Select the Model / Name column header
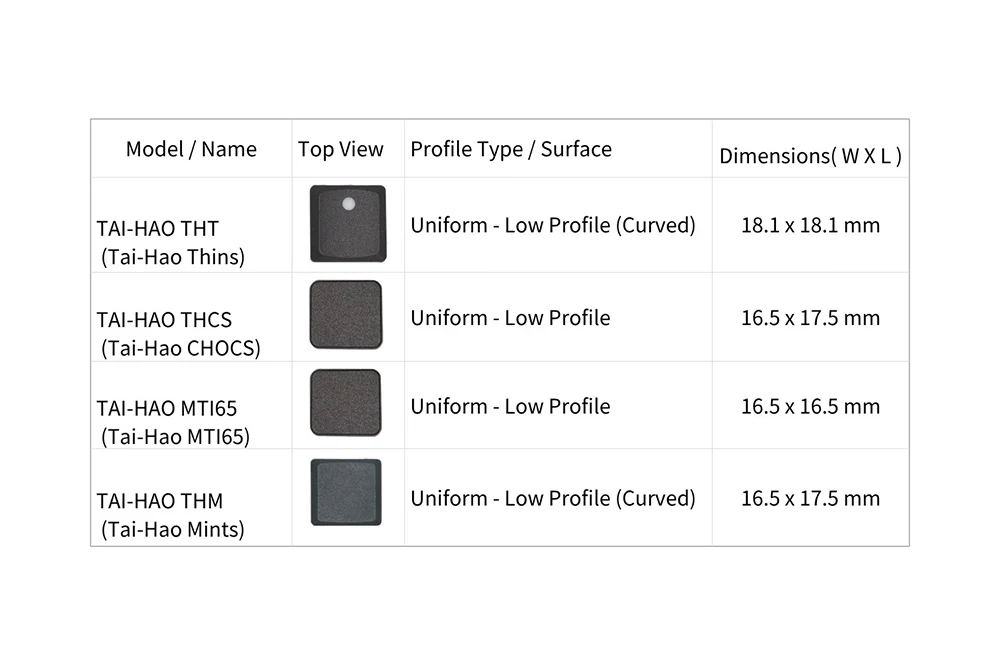Screen dimensions: 1000x666 pyautogui.click(x=191, y=149)
